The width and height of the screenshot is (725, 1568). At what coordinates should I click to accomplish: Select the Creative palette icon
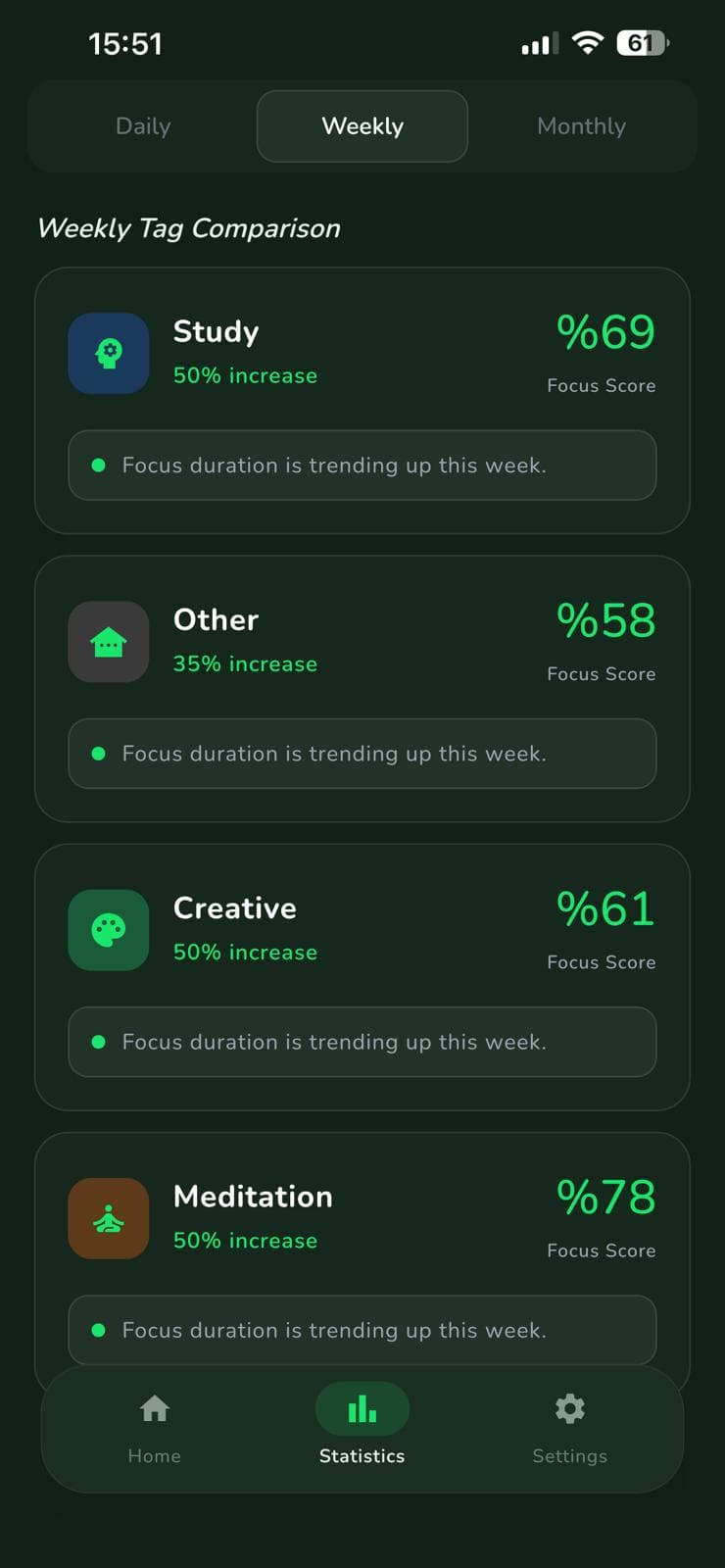(109, 930)
